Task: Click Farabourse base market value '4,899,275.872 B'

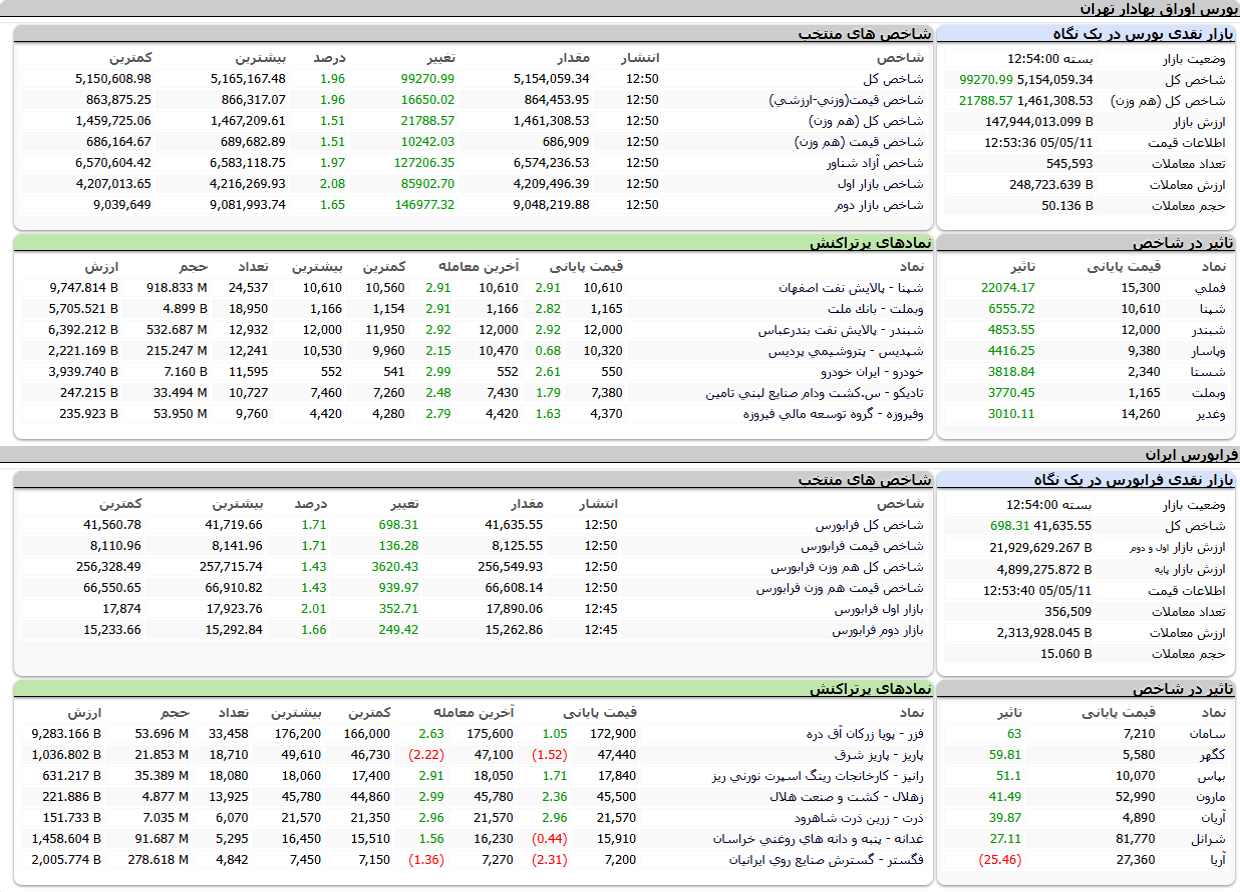Action: [x=1045, y=570]
